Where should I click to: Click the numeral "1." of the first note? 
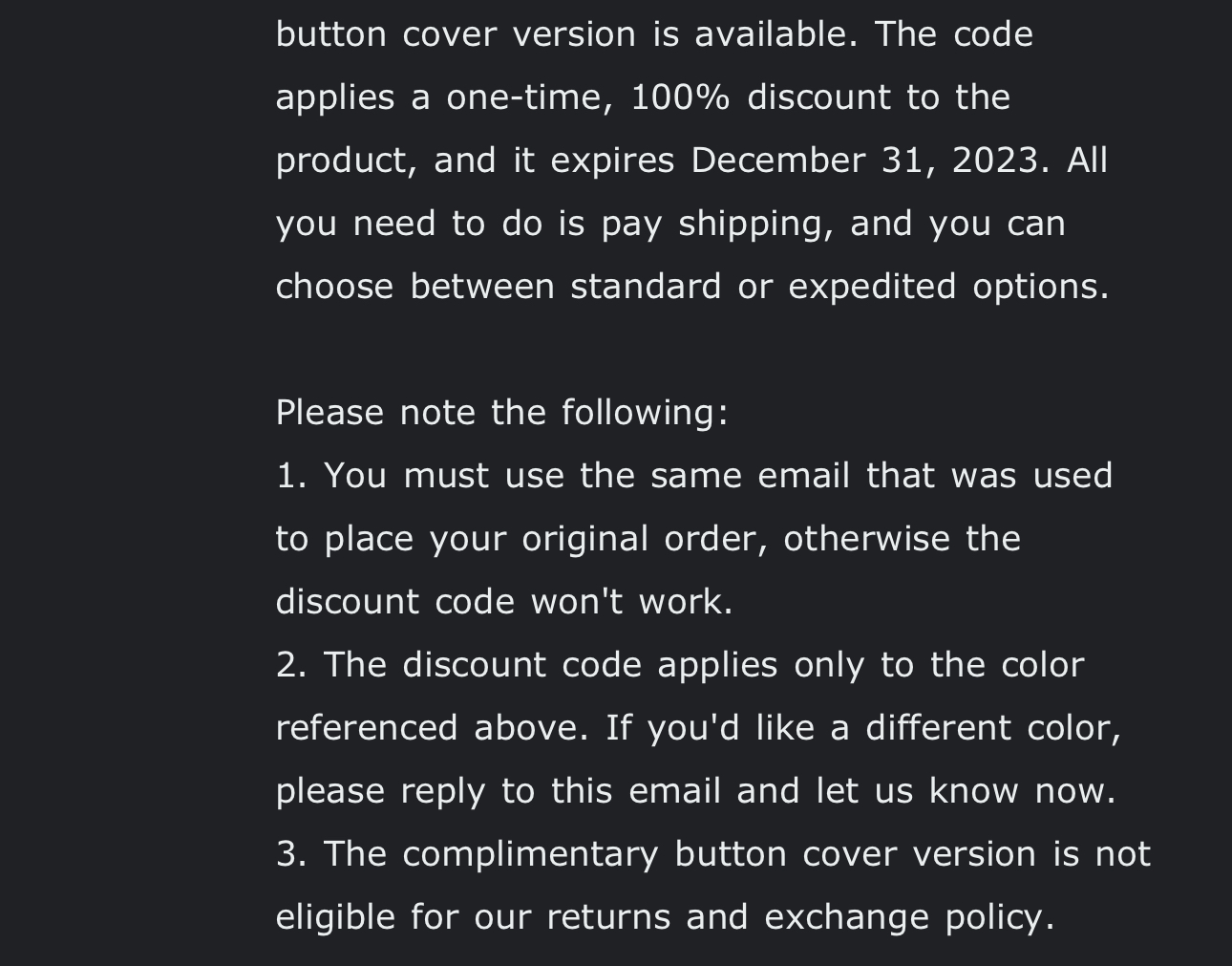(x=290, y=476)
